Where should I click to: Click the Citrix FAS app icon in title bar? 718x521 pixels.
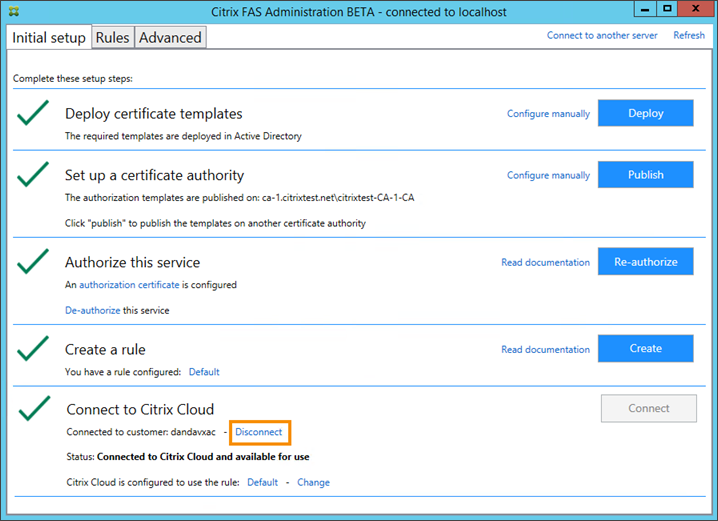[x=13, y=10]
